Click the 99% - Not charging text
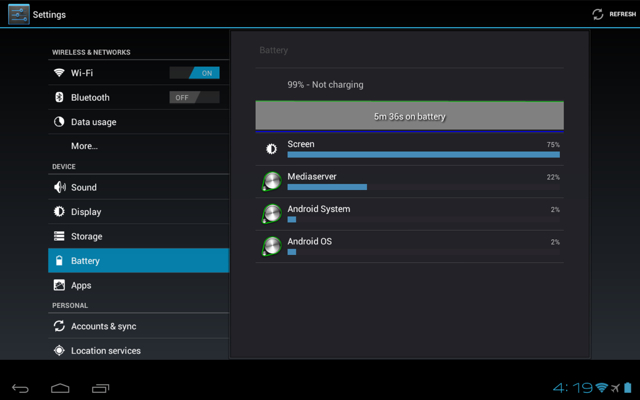The height and width of the screenshot is (400, 640). (x=325, y=85)
